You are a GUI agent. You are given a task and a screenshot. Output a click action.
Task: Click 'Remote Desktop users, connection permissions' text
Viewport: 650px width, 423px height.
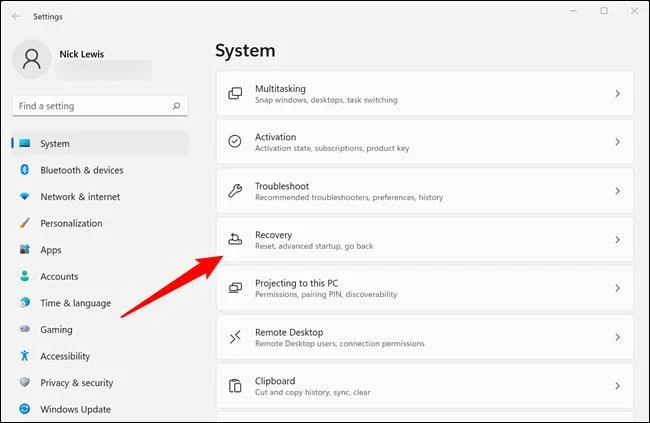click(340, 343)
